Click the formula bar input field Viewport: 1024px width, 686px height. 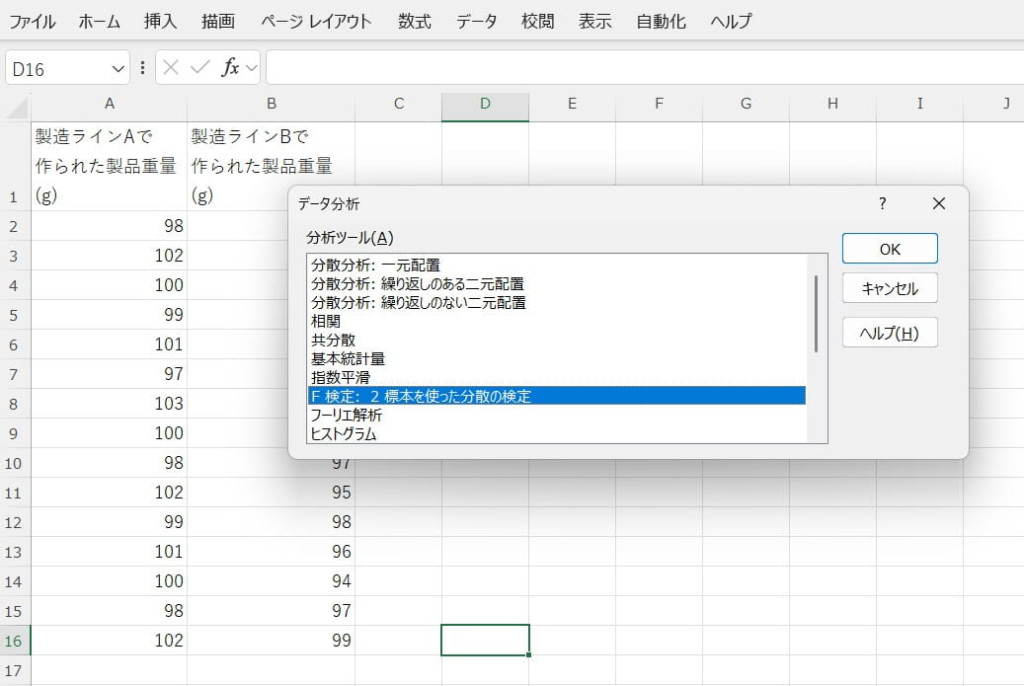tap(640, 68)
